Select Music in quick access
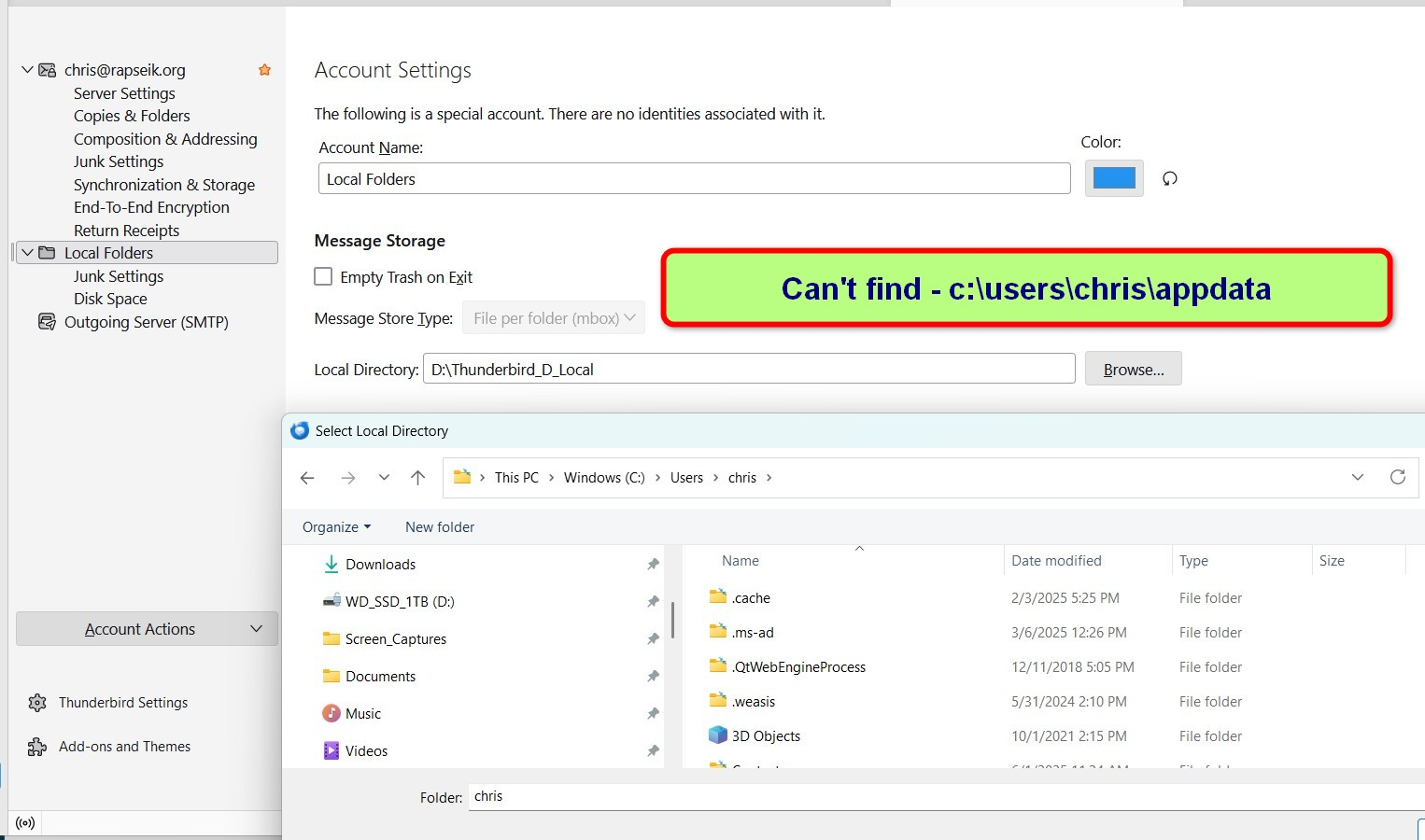The width and height of the screenshot is (1425, 840). 363,714
